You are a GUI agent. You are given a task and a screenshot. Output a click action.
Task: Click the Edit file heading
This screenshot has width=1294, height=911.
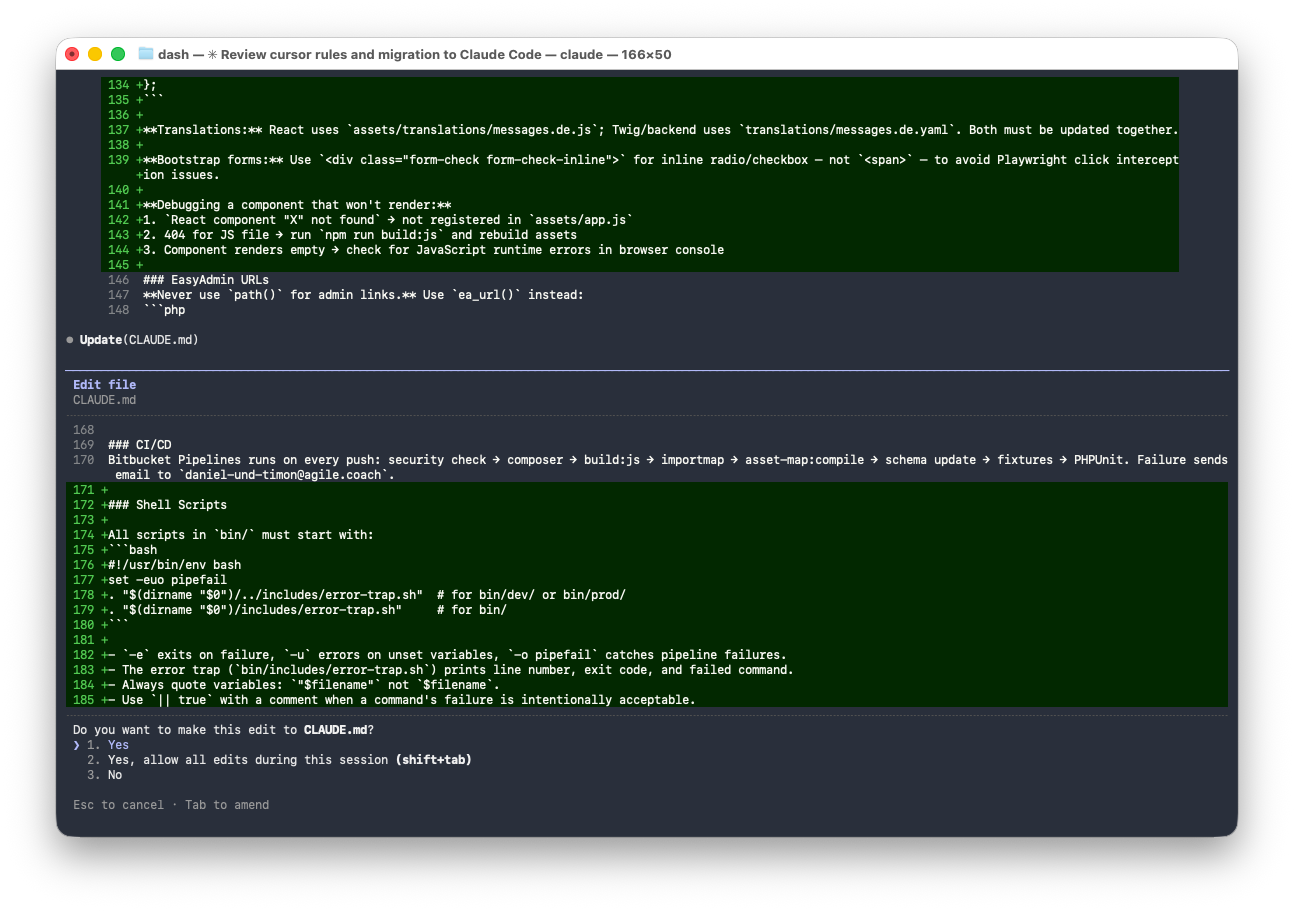pyautogui.click(x=104, y=385)
